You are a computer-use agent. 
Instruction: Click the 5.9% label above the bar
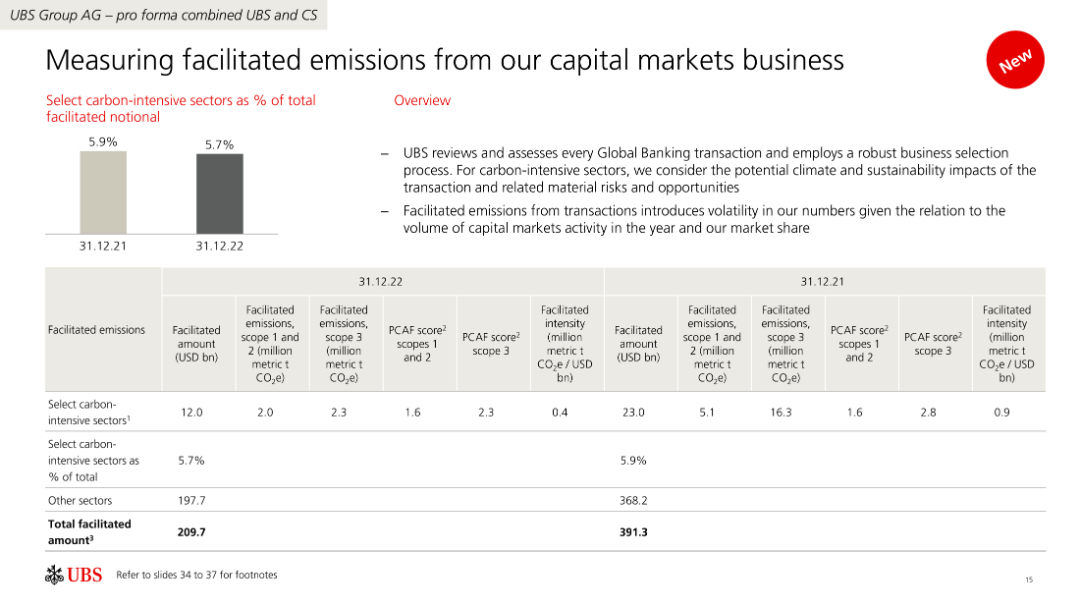click(103, 142)
